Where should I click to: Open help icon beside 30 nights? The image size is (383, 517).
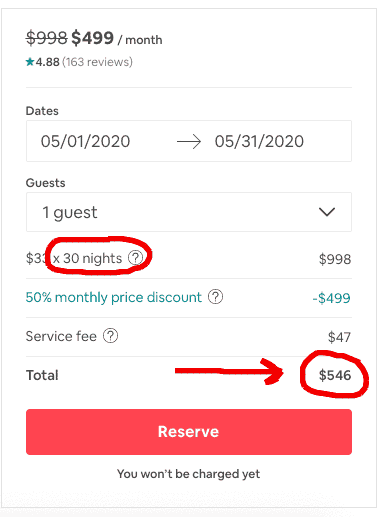(136, 258)
